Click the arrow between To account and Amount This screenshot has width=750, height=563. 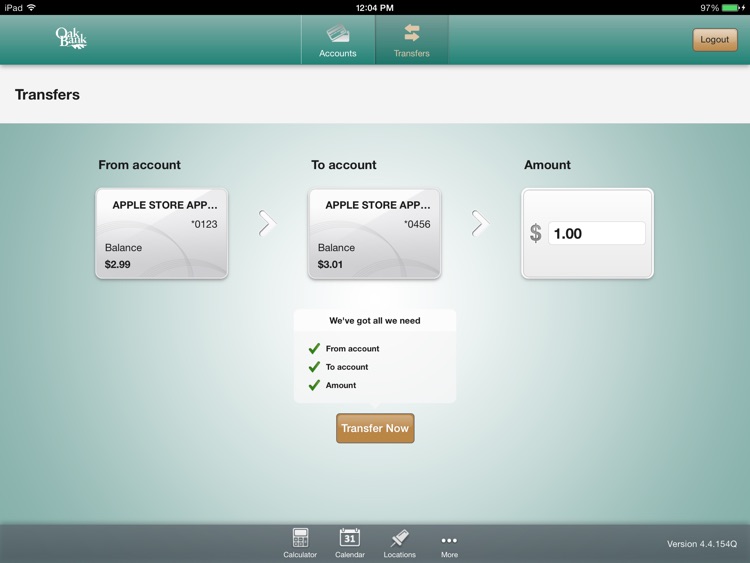pos(480,223)
